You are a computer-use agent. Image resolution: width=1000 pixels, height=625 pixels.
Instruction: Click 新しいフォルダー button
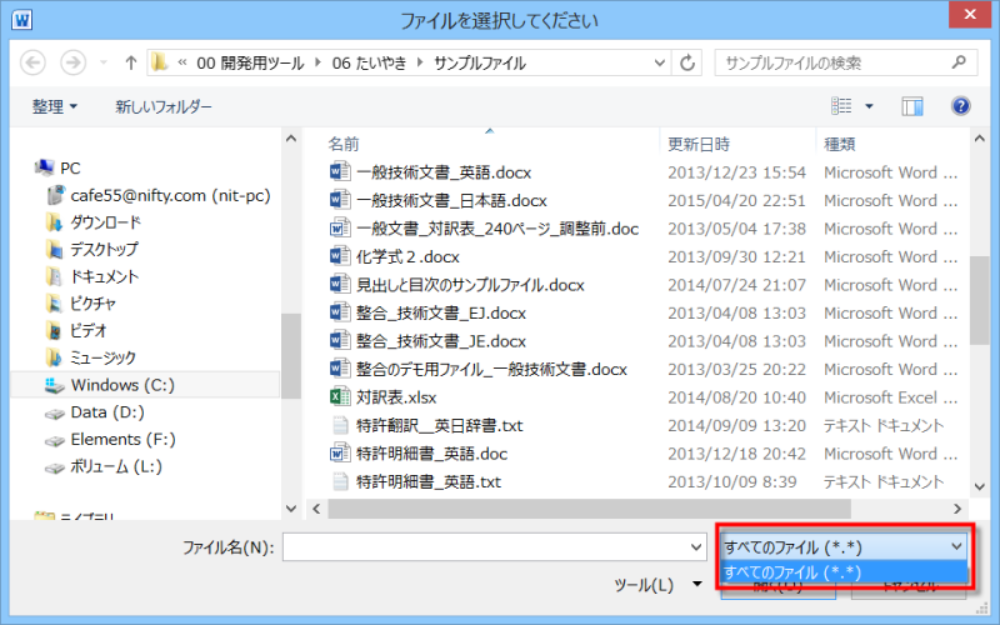[x=163, y=106]
